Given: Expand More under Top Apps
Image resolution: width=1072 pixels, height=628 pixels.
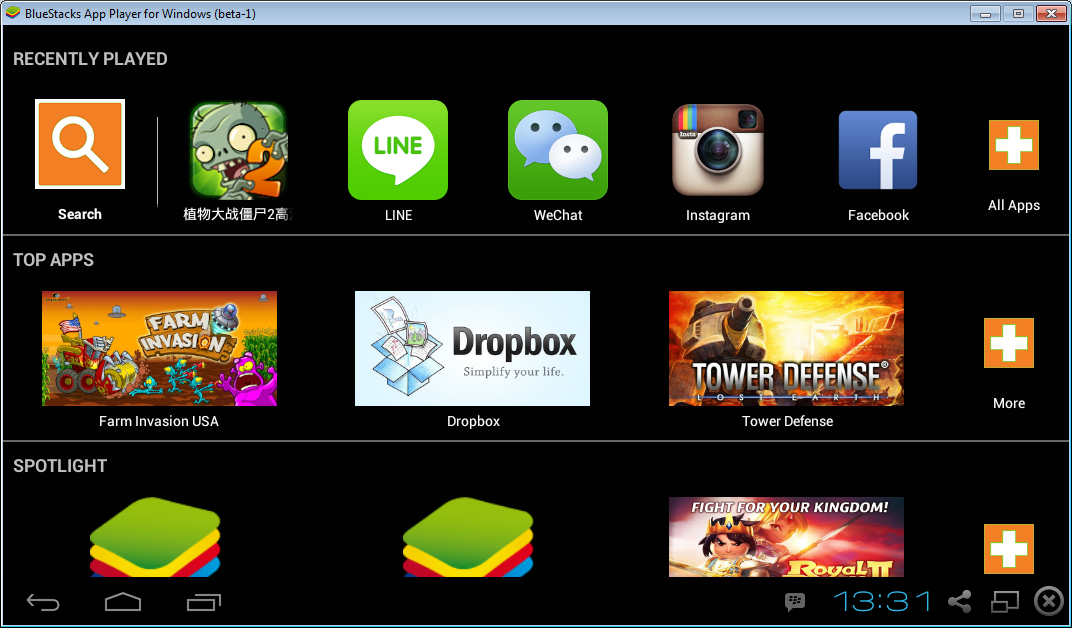Looking at the screenshot, I should tap(1008, 343).
